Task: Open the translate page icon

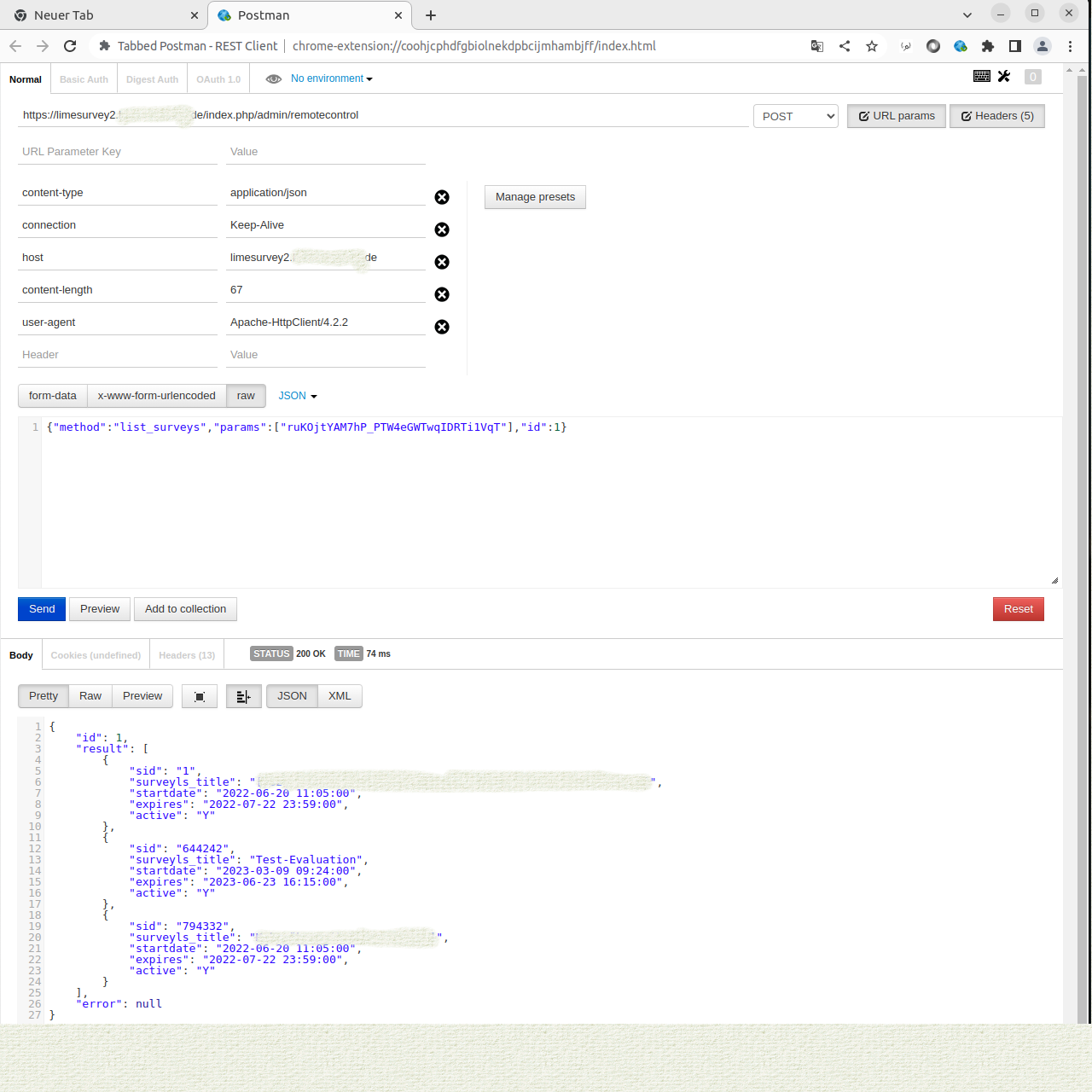Action: click(817, 46)
